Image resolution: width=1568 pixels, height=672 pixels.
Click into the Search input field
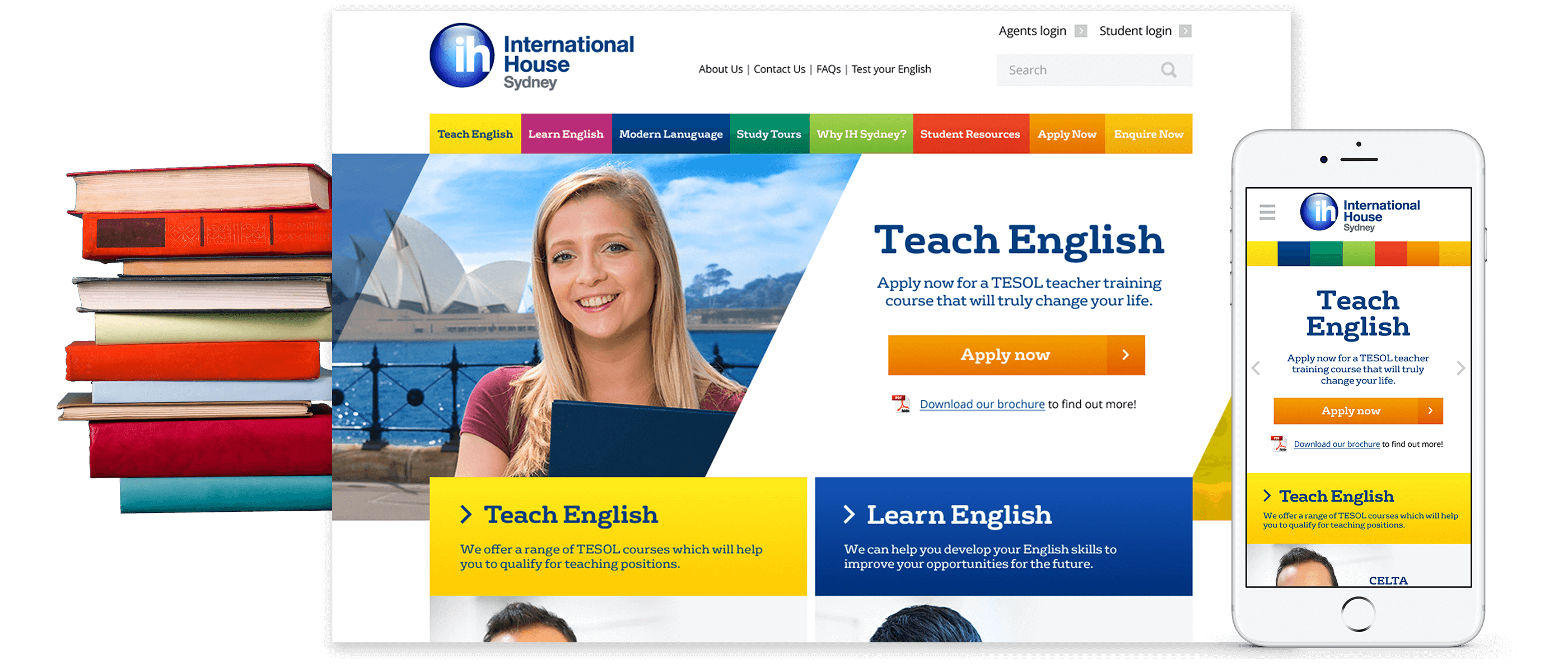pos(1094,70)
